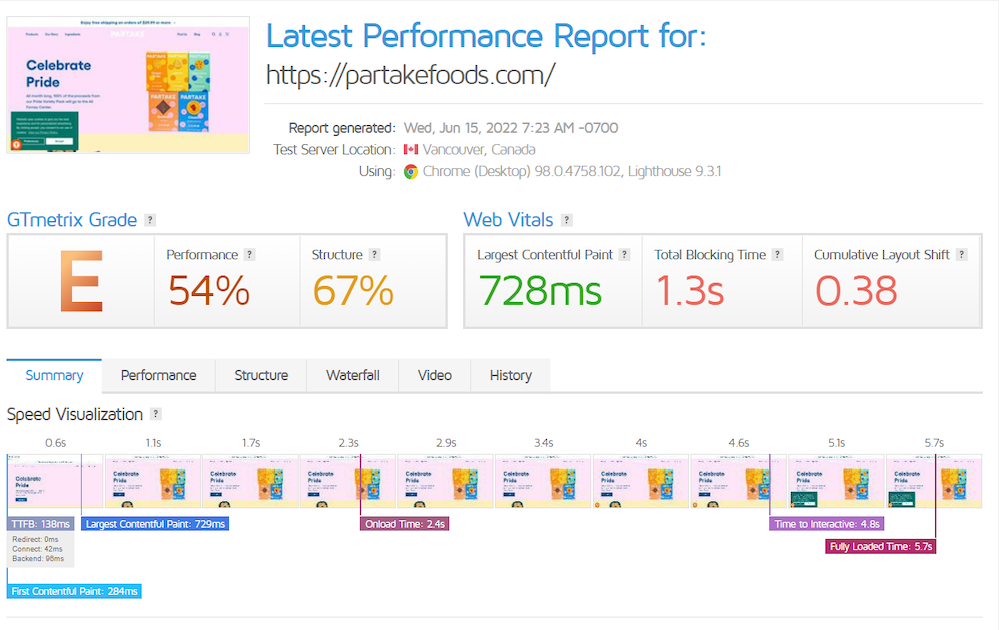
Task: Click the Vancouver, Canada server location text
Action: (479, 150)
